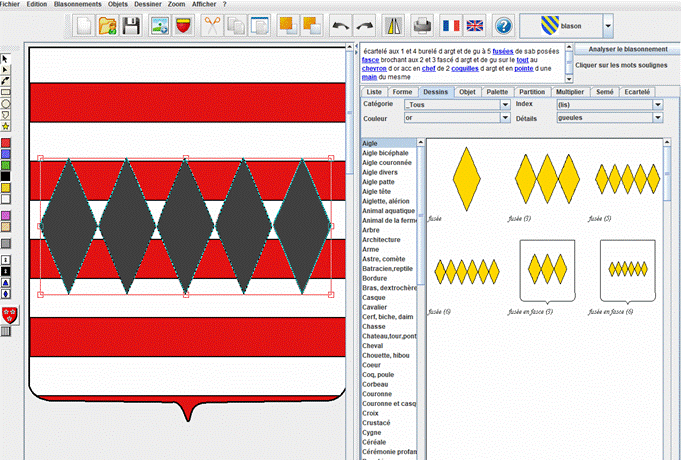Open the Catégorie dropdown
Image resolution: width=681 pixels, height=460 pixels.
pos(454,104)
